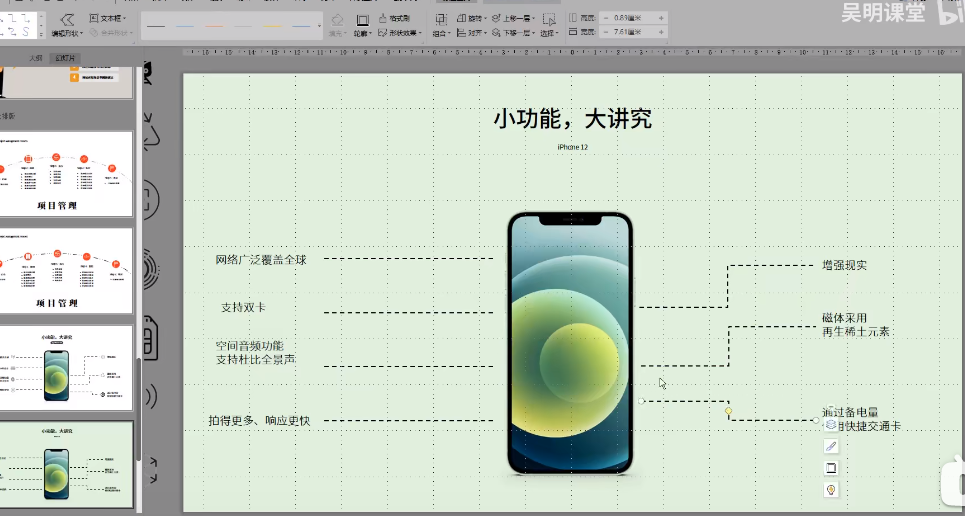Click the iPhone 12 subtitle text
The height and width of the screenshot is (516, 965).
[x=572, y=147]
